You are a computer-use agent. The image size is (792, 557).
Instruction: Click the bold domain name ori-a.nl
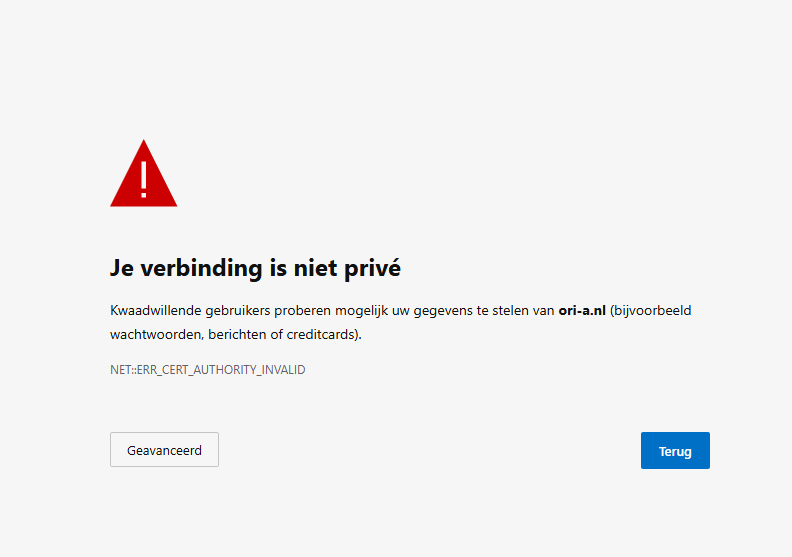[582, 311]
